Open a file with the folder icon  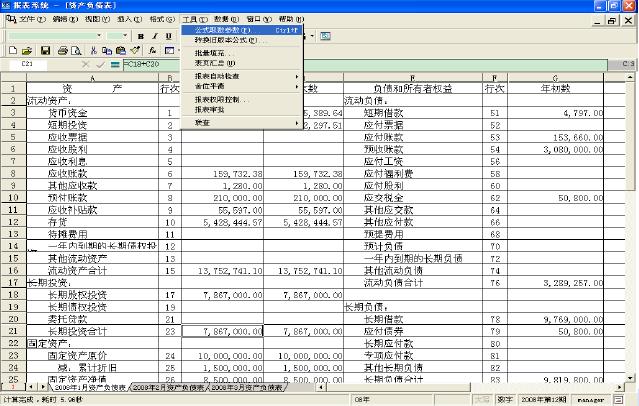pyautogui.click(x=27, y=50)
